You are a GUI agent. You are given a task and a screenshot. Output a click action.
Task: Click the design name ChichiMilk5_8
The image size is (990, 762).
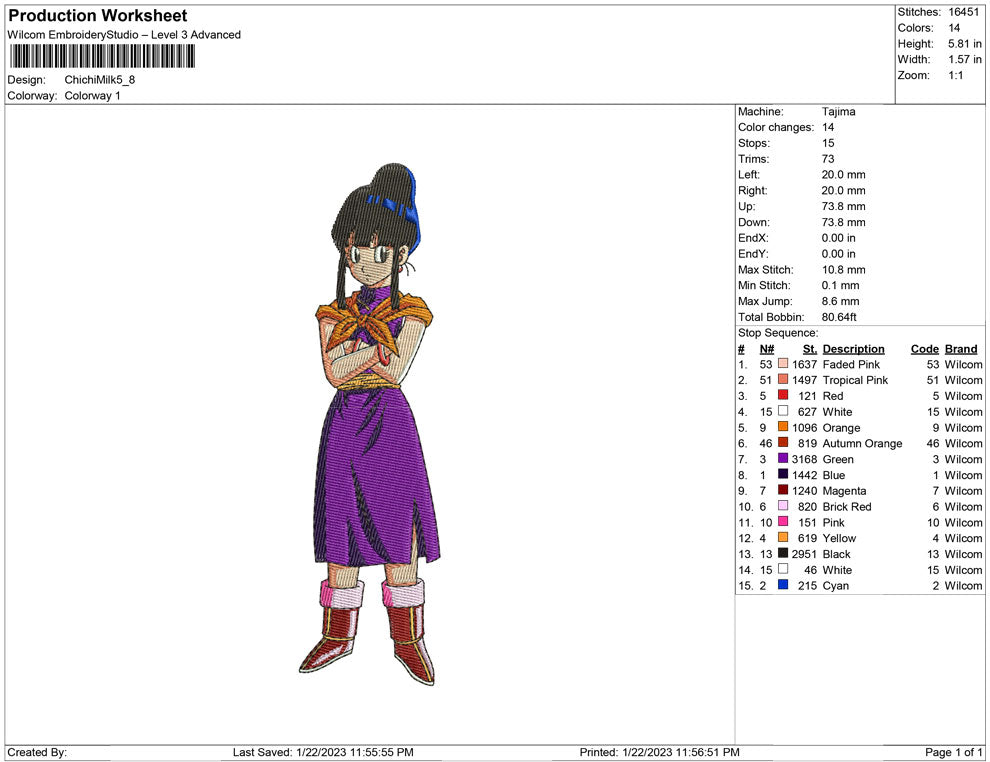pyautogui.click(x=100, y=80)
